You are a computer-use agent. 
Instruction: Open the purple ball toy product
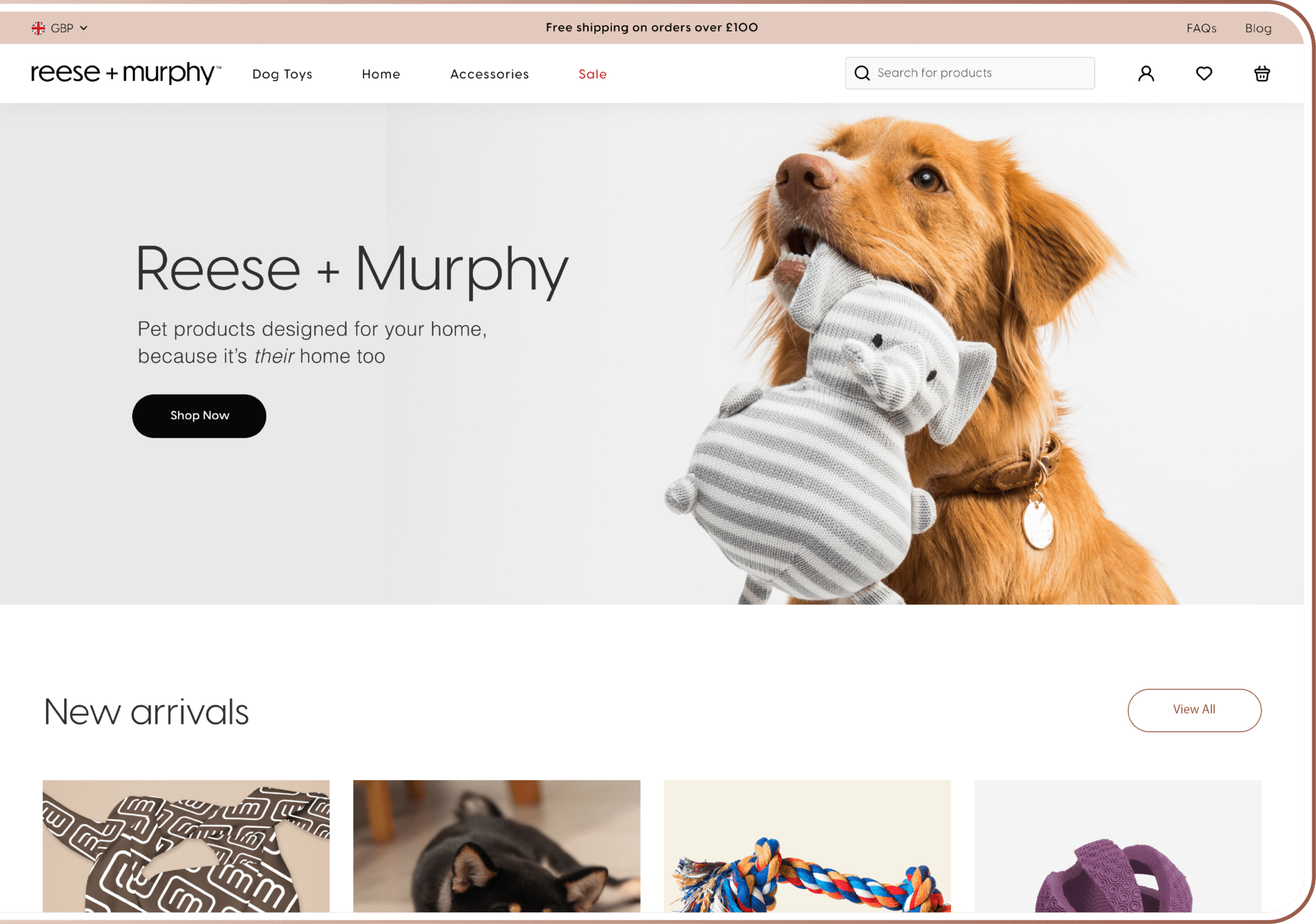1117,846
